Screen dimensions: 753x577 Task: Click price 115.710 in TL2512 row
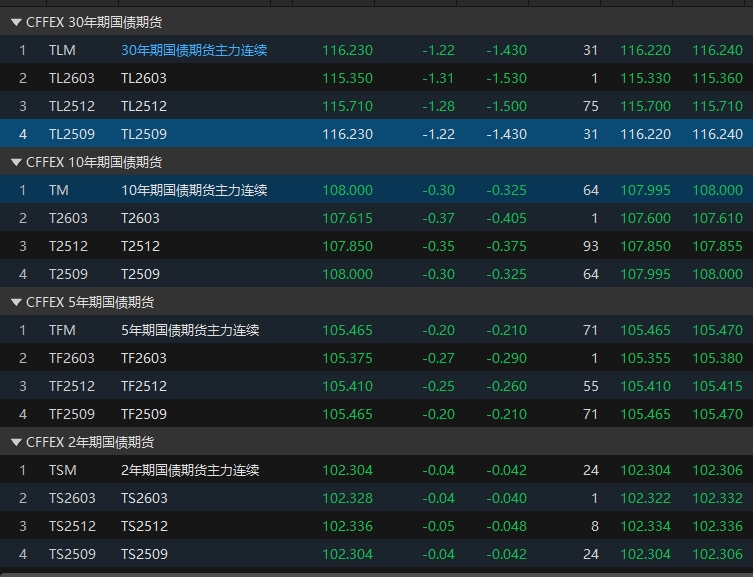[347, 106]
